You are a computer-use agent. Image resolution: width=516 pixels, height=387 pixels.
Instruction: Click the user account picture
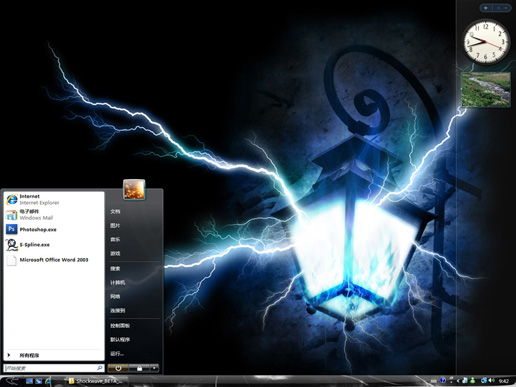[x=134, y=190]
